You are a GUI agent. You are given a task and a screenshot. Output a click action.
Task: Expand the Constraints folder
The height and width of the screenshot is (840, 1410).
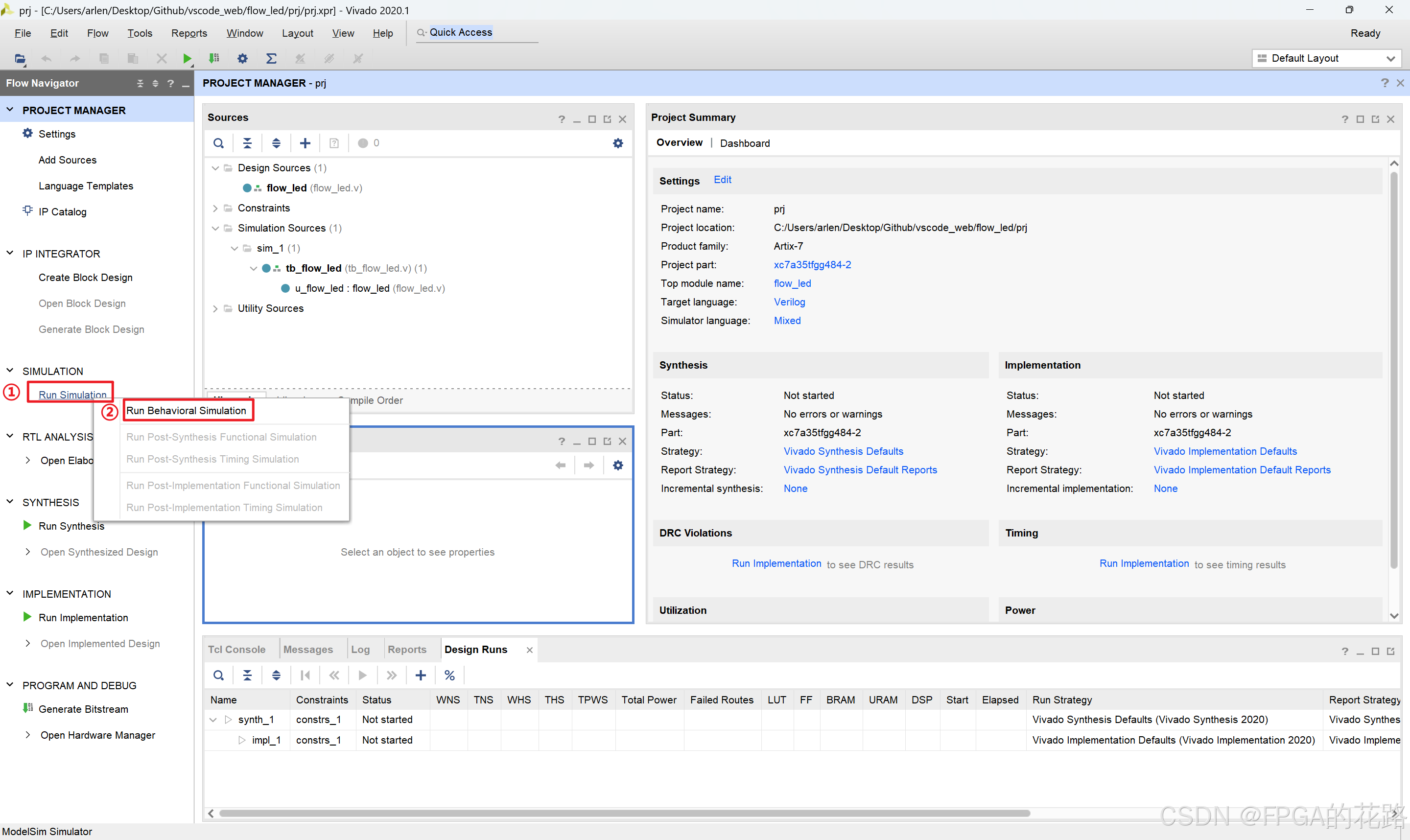click(x=215, y=209)
